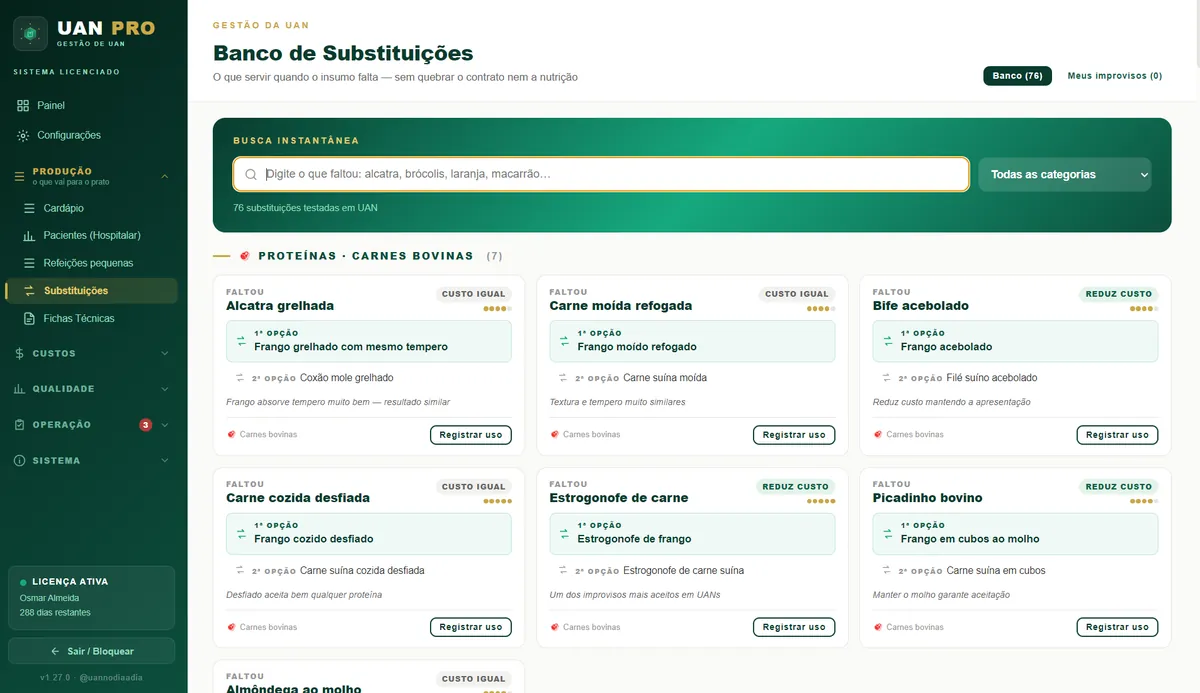This screenshot has height=693, width=1200.
Task: Click the red 3 badge on OPERAÇÃO
Action: (146, 425)
